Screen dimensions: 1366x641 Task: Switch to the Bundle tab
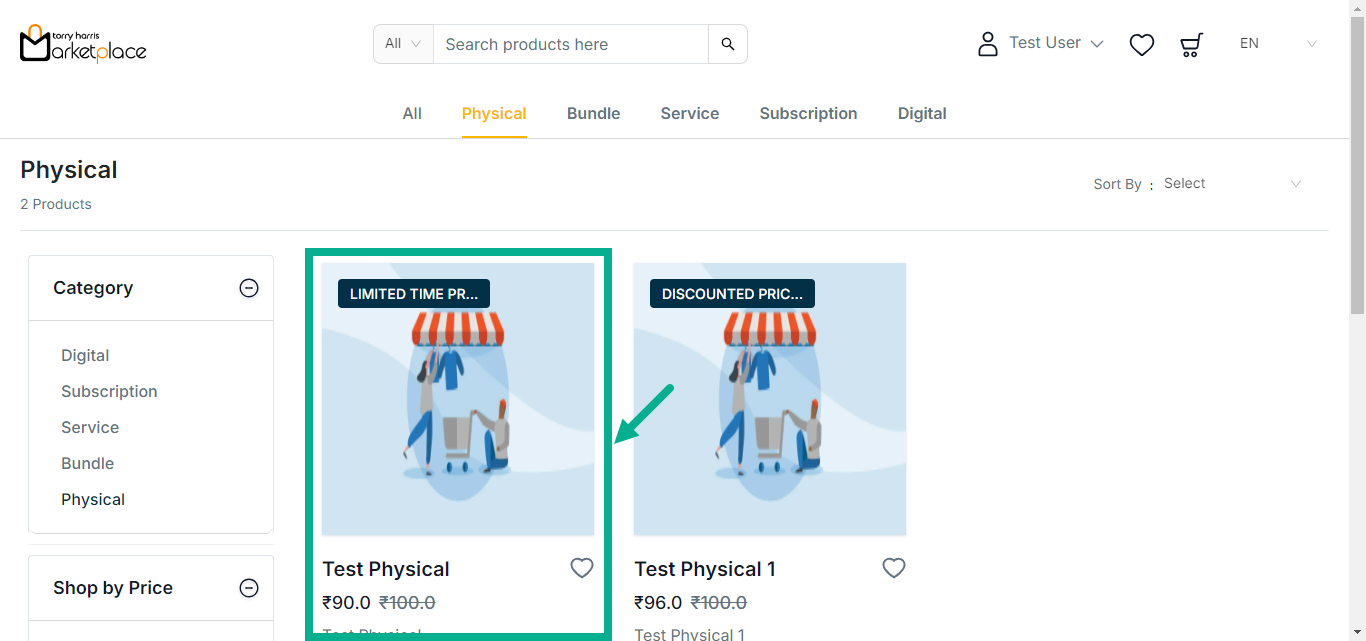[593, 114]
